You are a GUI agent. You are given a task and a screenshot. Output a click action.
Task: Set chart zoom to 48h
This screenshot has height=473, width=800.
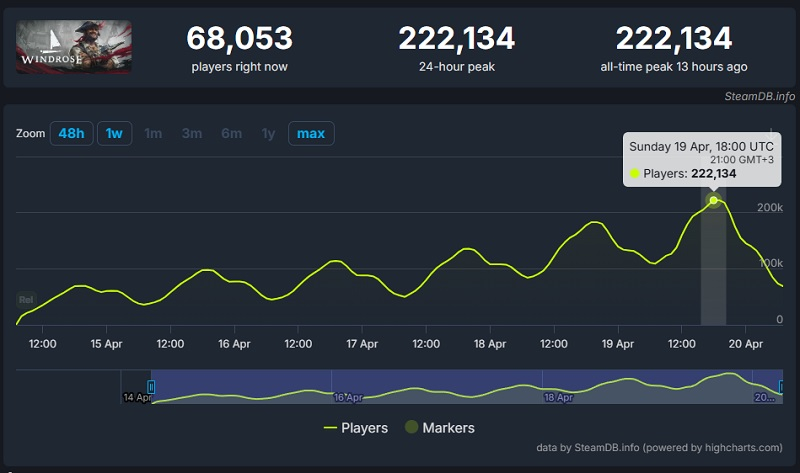71,133
